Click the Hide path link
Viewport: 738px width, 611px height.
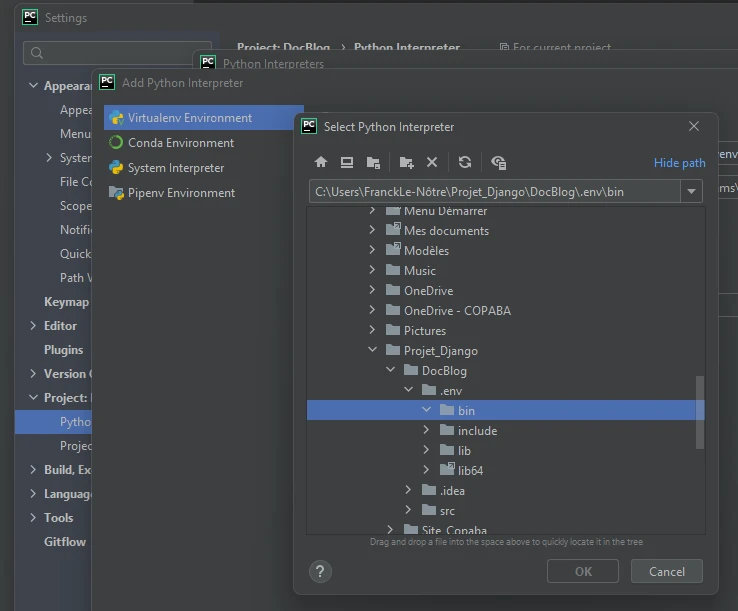[x=679, y=163]
